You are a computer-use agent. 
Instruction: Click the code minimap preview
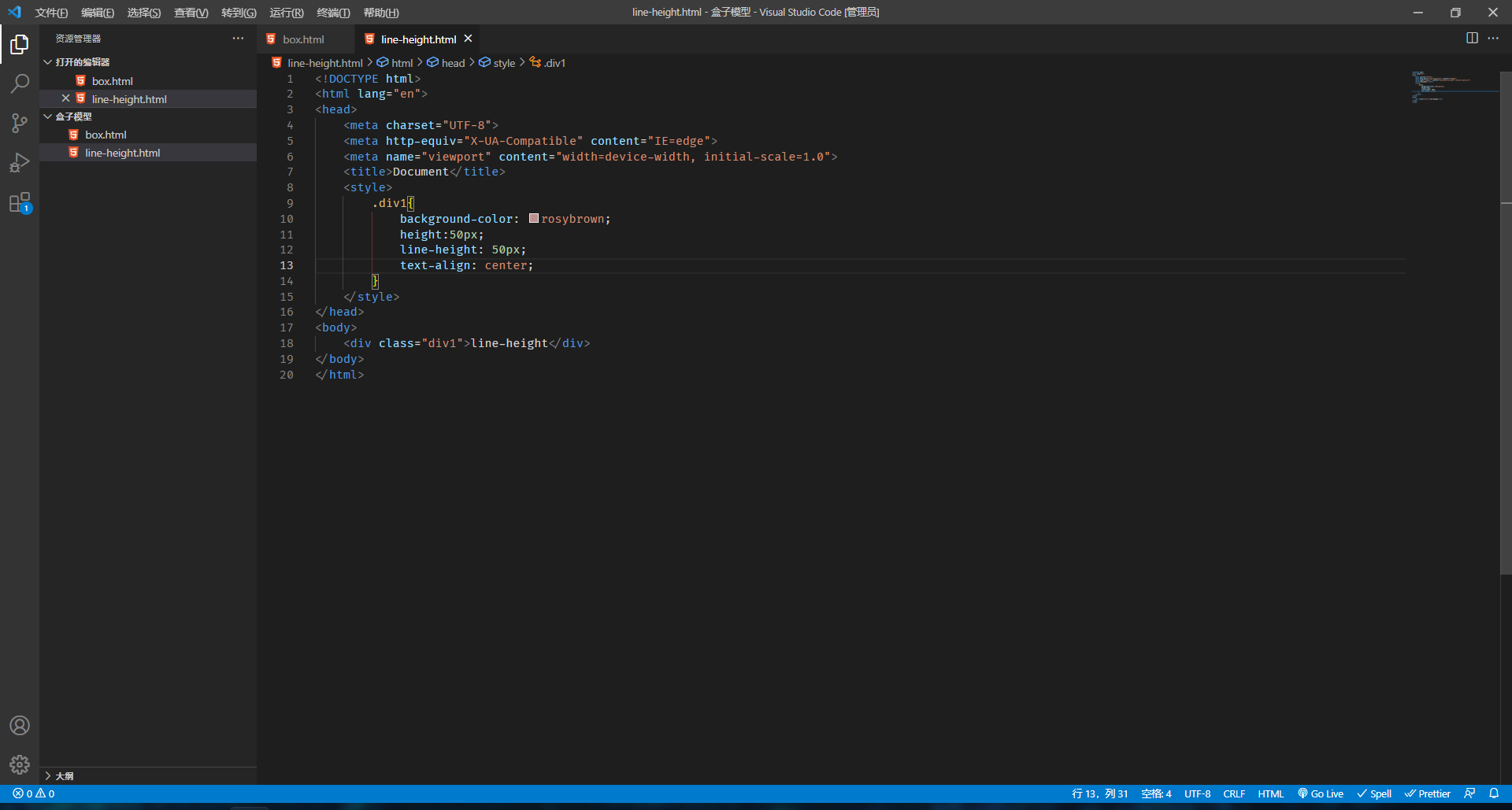point(1455,88)
